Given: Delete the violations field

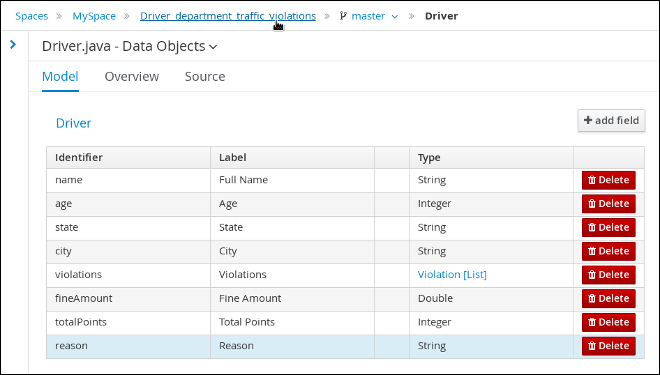Looking at the screenshot, I should click(609, 275).
